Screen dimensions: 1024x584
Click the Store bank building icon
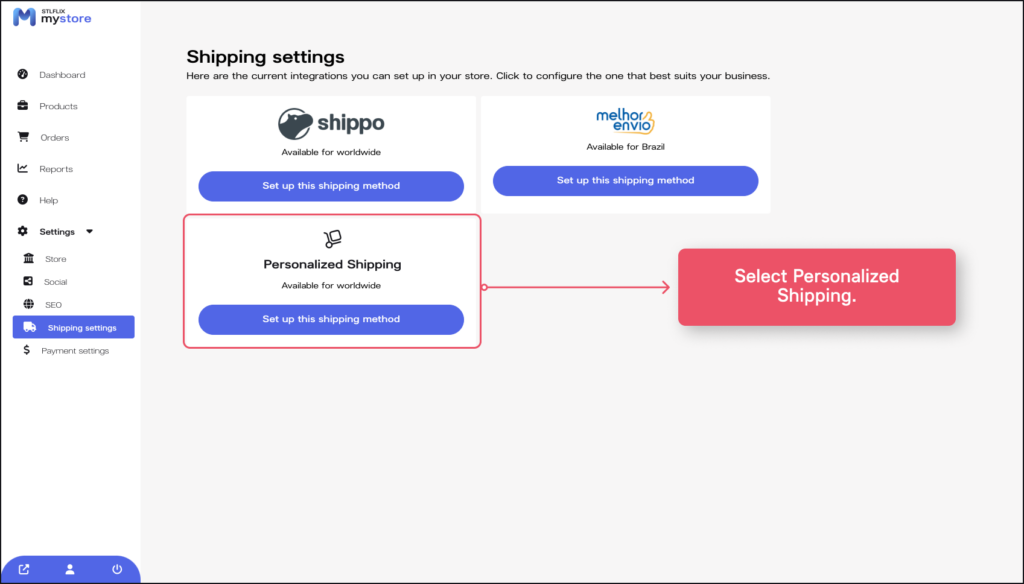pos(28,259)
